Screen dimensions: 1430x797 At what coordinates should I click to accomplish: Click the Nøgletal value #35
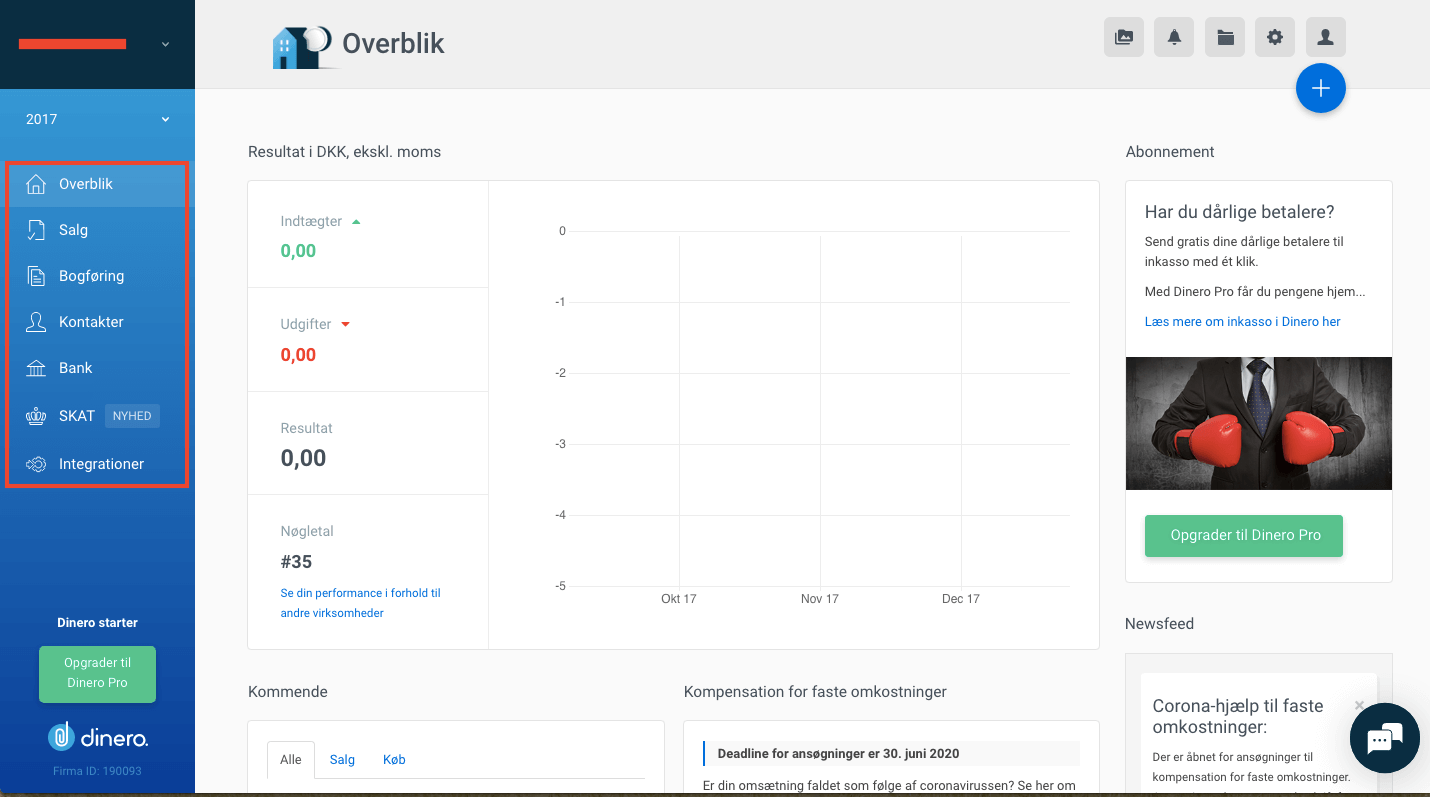296,562
